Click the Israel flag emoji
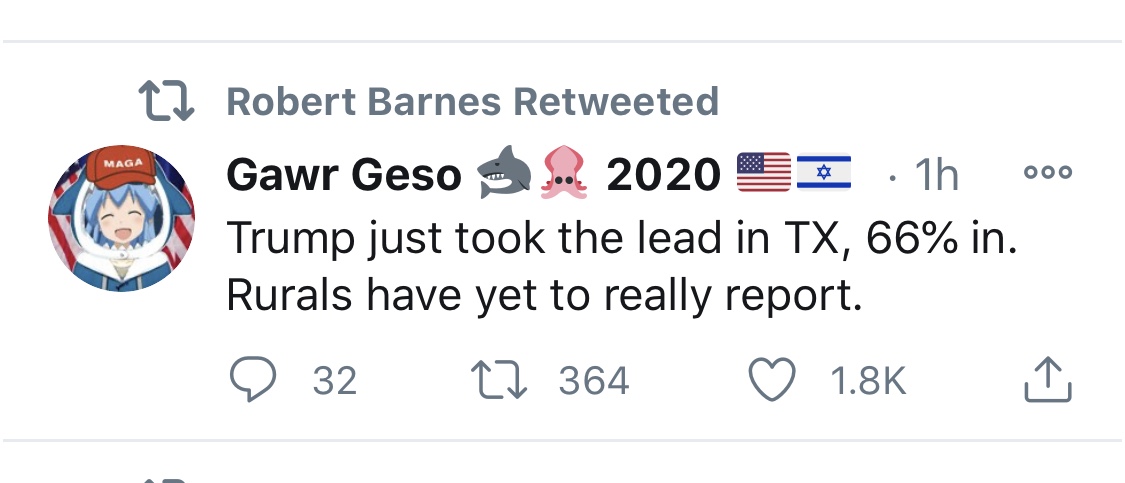The image size is (1125, 483). tap(824, 172)
